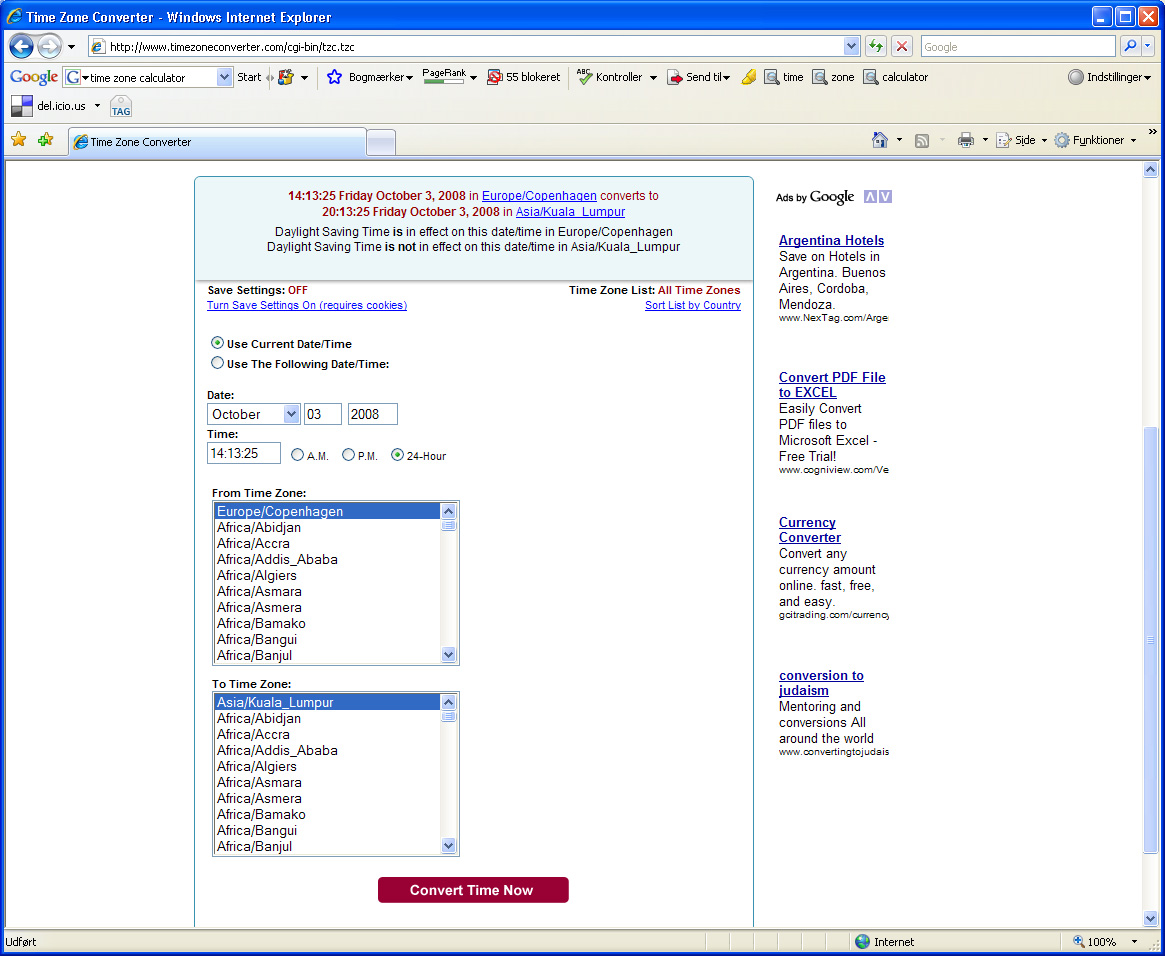1165x956 pixels.
Task: Find the word 'calculator' using the toolbar search button
Action: (x=895, y=77)
